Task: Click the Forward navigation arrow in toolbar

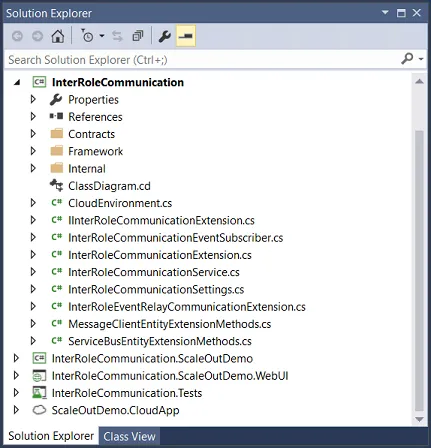Action: click(x=37, y=36)
